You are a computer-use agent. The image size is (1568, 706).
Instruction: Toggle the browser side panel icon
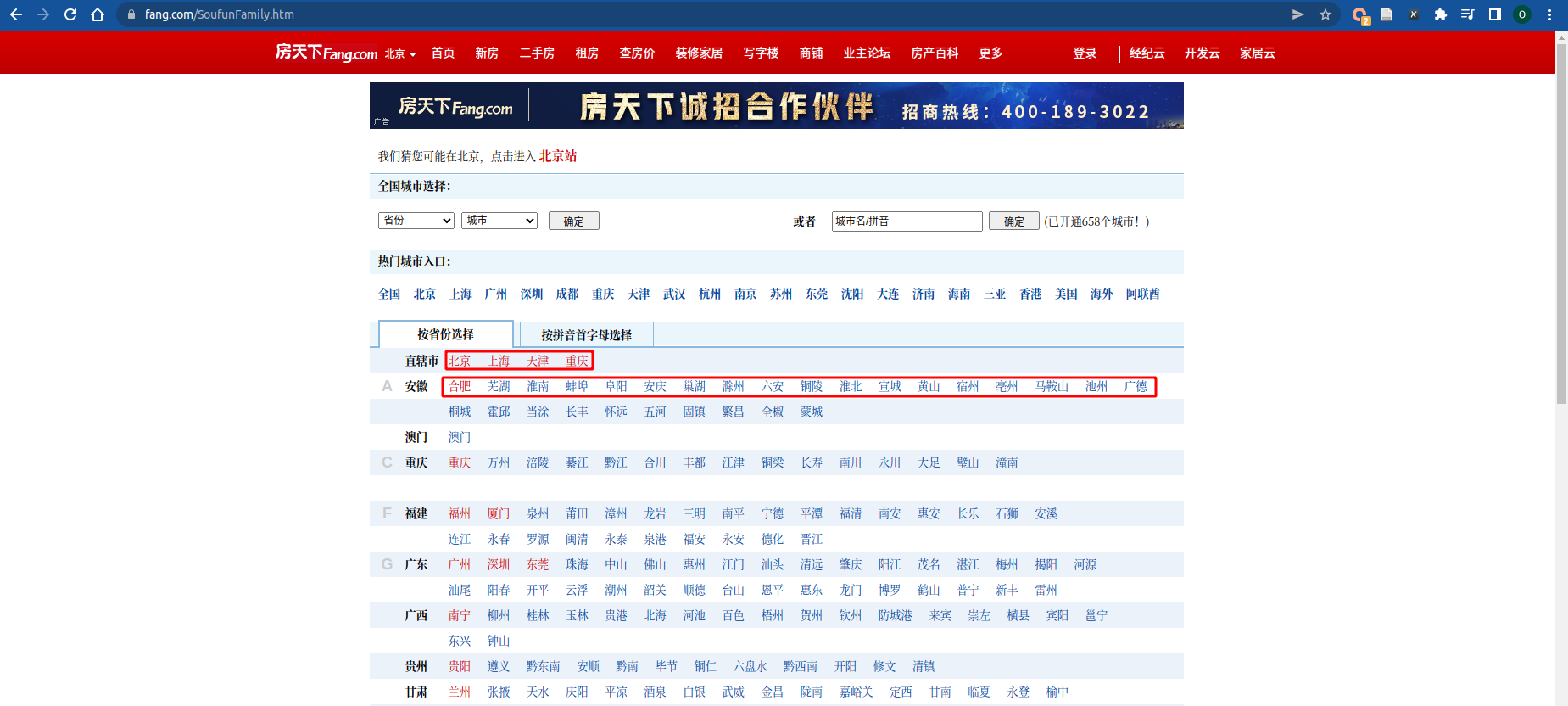click(x=1495, y=14)
